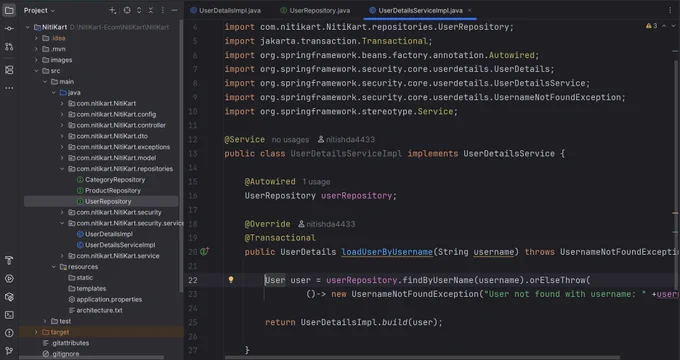Expand the target folder
Image resolution: width=680 pixels, height=360 pixels.
pos(36,332)
